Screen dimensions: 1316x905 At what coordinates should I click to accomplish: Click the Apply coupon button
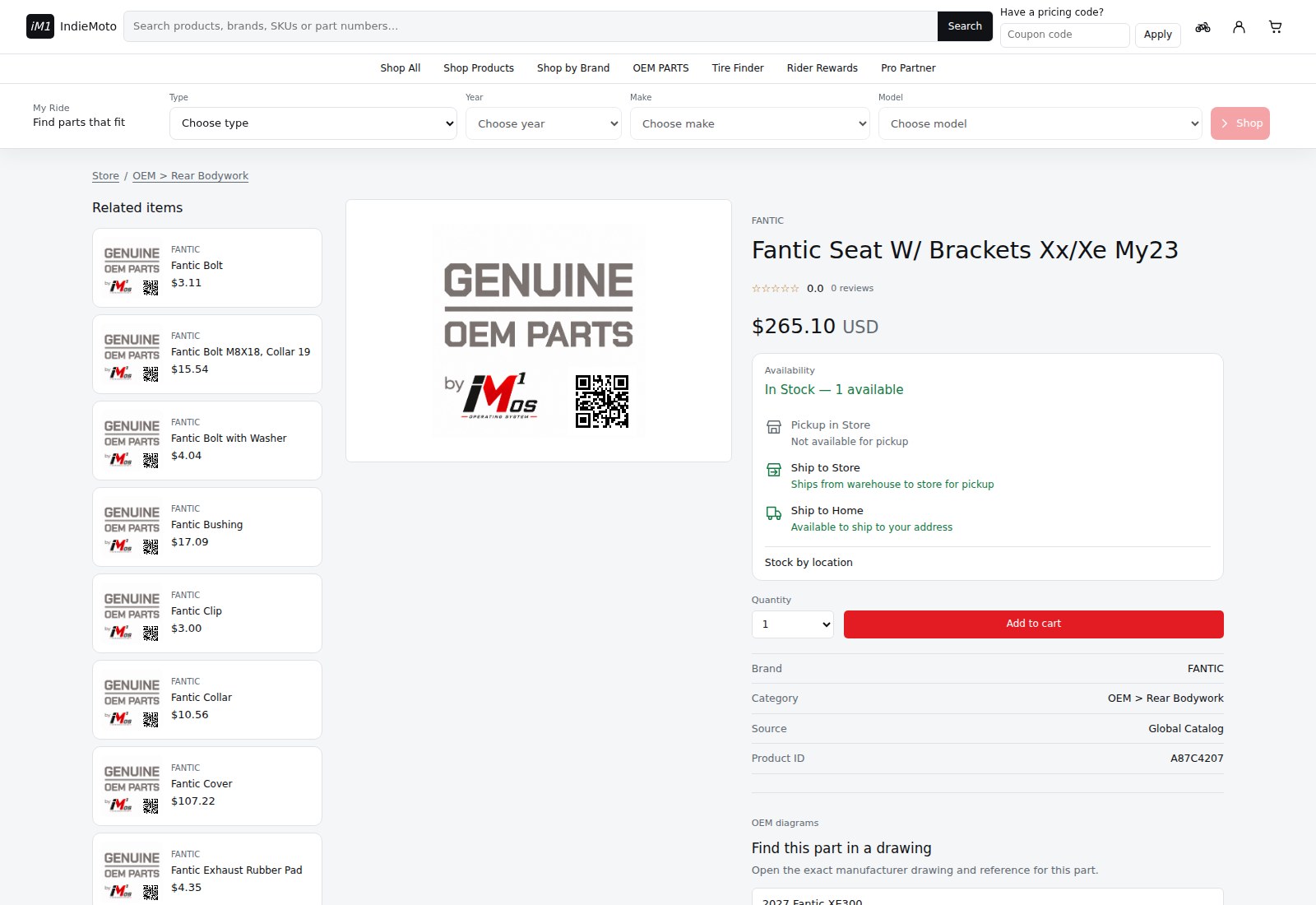[1158, 35]
